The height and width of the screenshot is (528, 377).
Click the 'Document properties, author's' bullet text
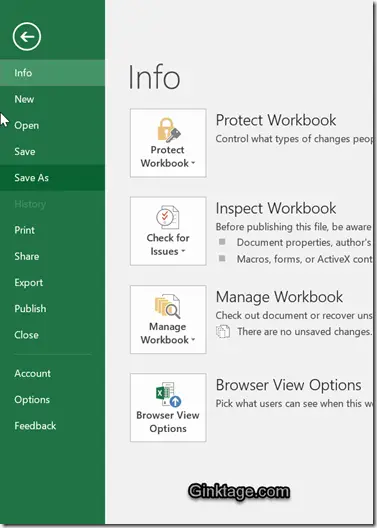(304, 242)
